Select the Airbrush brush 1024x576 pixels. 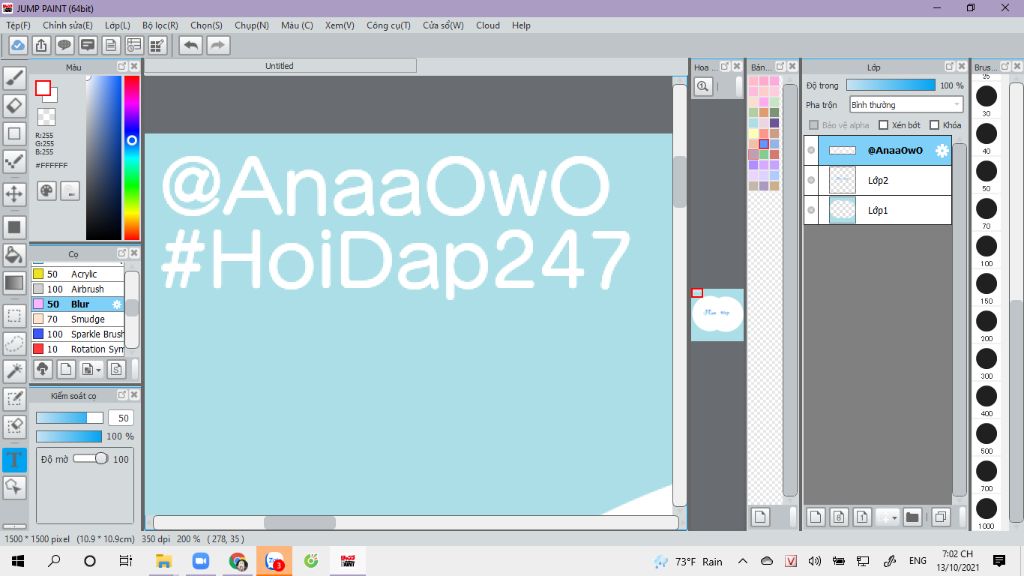click(x=78, y=289)
